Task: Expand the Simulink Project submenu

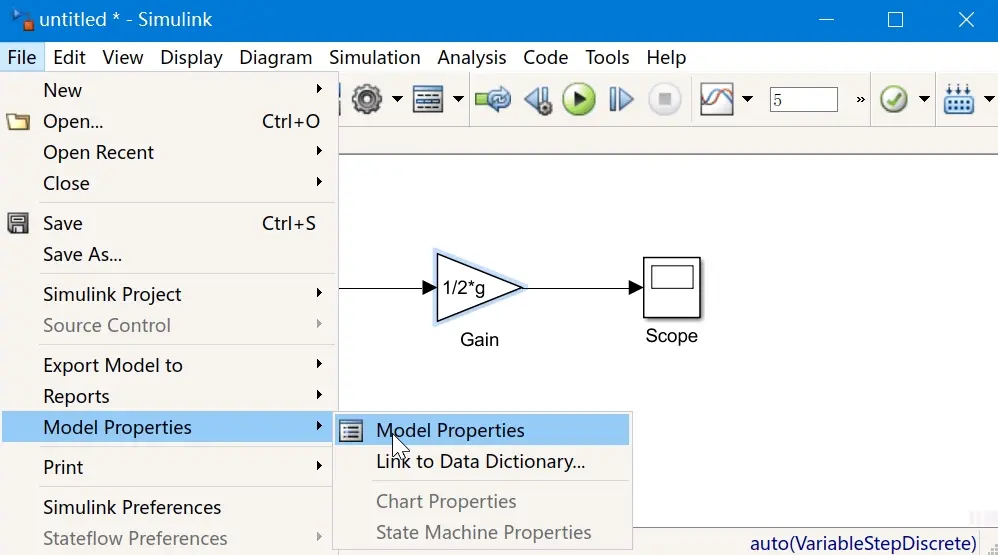Action: pos(169,295)
